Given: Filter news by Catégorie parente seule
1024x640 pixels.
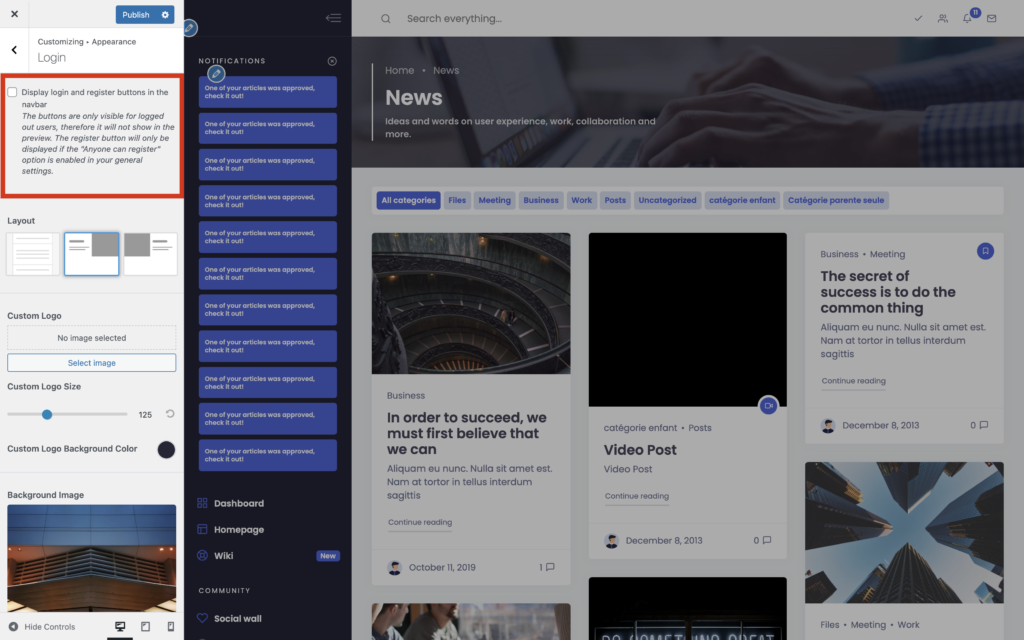Looking at the screenshot, I should tap(836, 200).
